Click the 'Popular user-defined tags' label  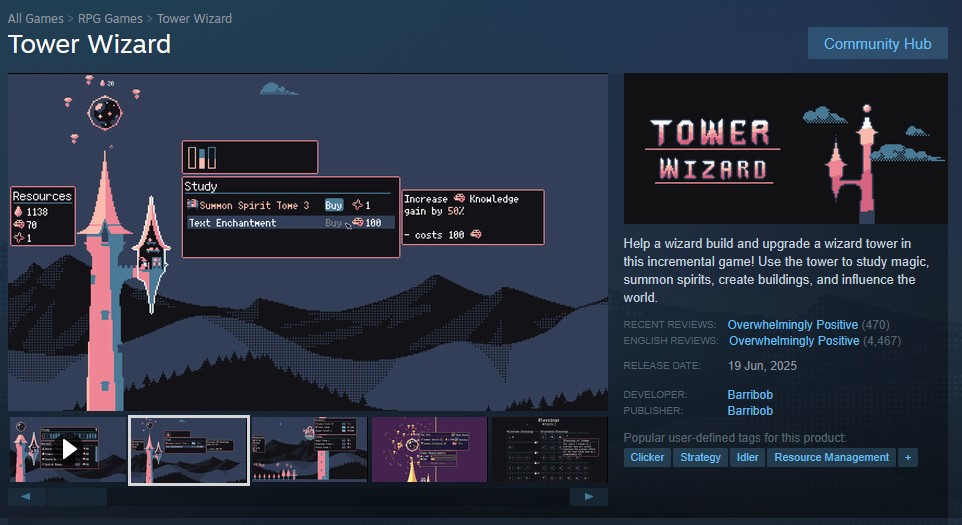click(734, 437)
